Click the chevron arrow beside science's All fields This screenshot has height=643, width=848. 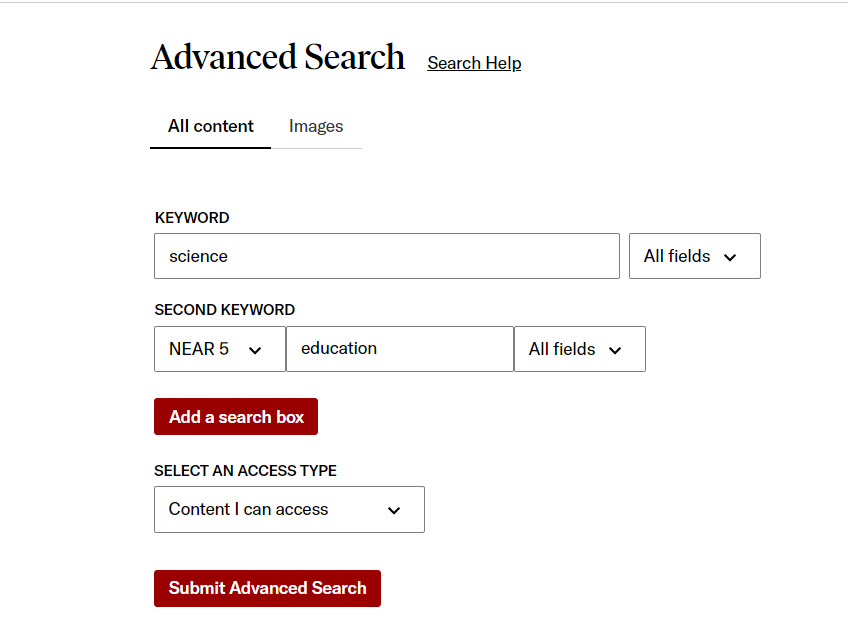click(730, 257)
